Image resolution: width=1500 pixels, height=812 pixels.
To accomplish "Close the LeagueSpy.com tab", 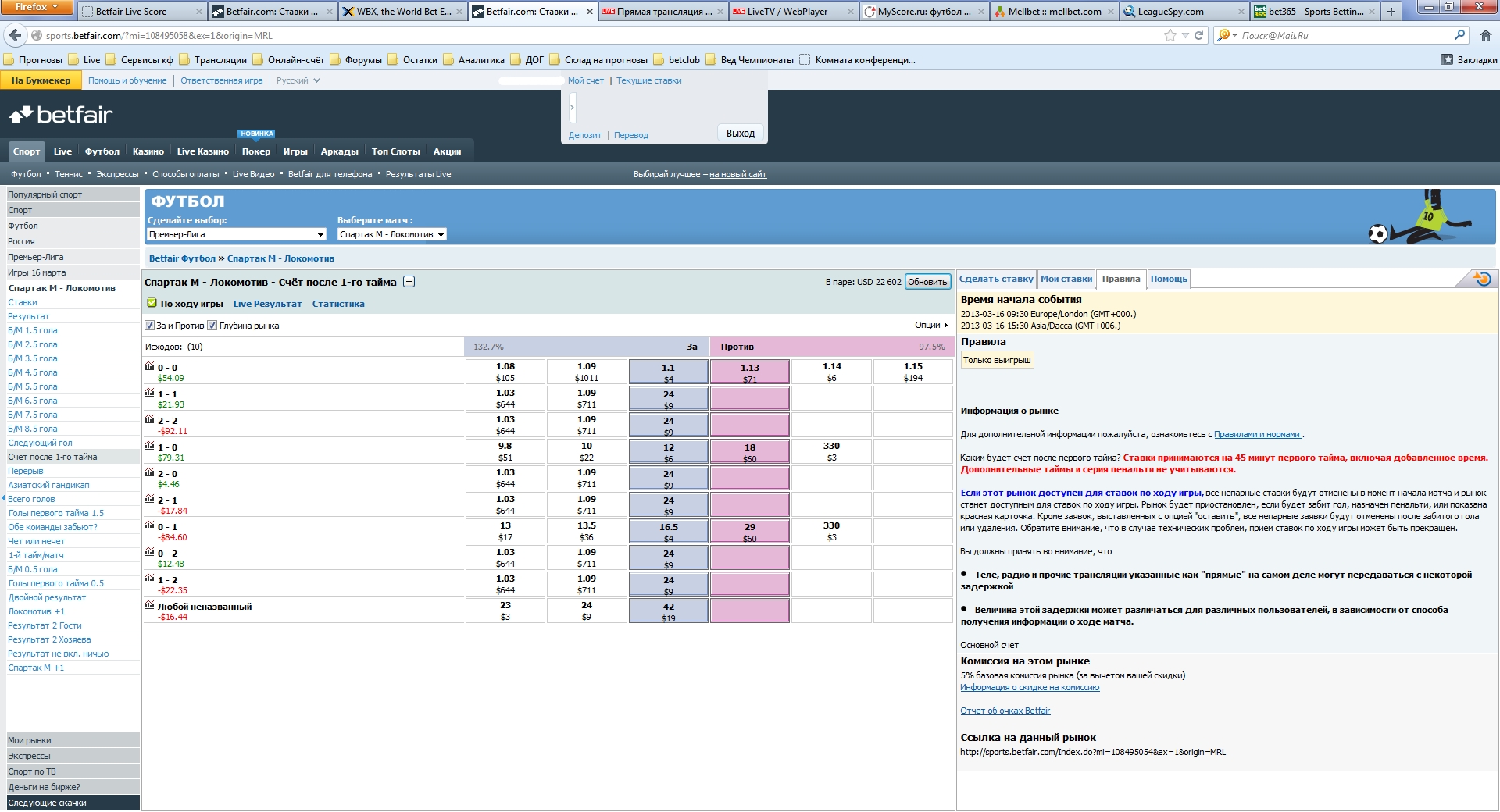I will pos(1241,12).
